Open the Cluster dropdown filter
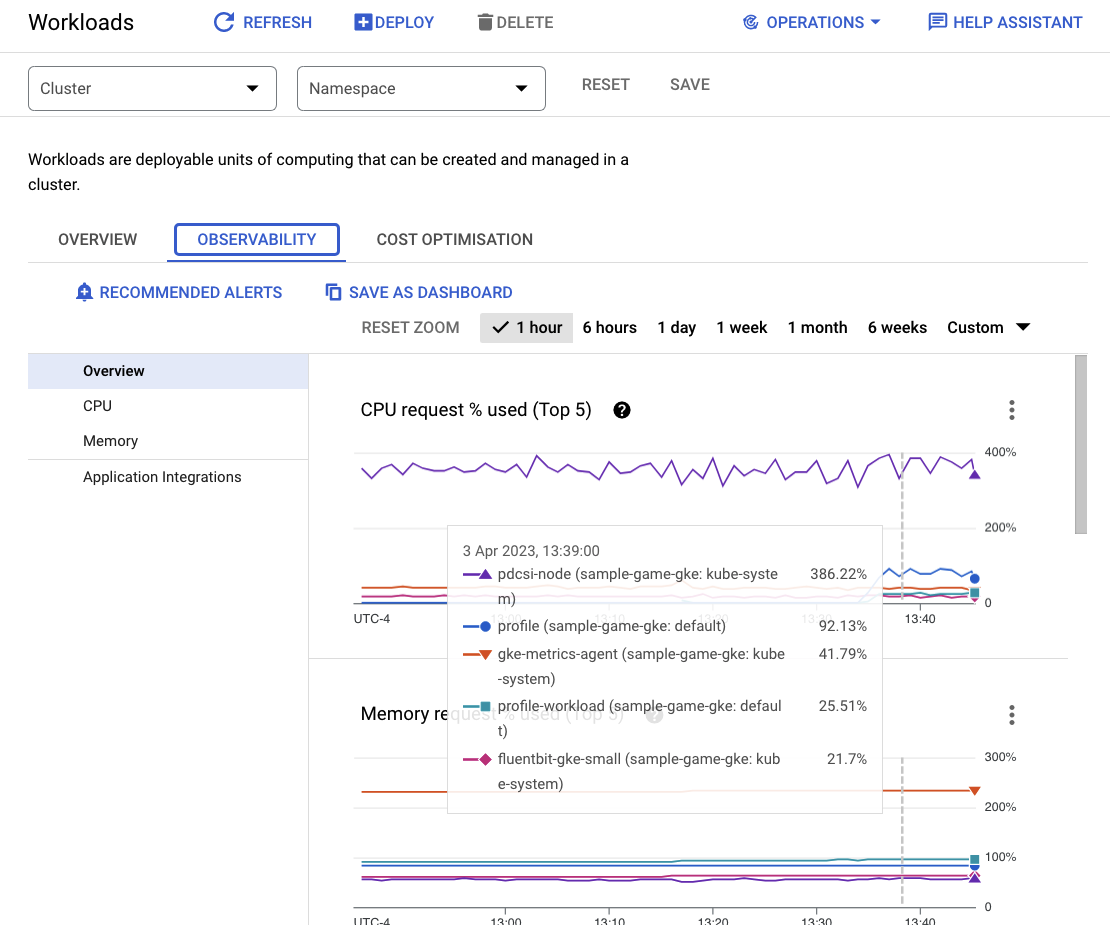 click(152, 88)
